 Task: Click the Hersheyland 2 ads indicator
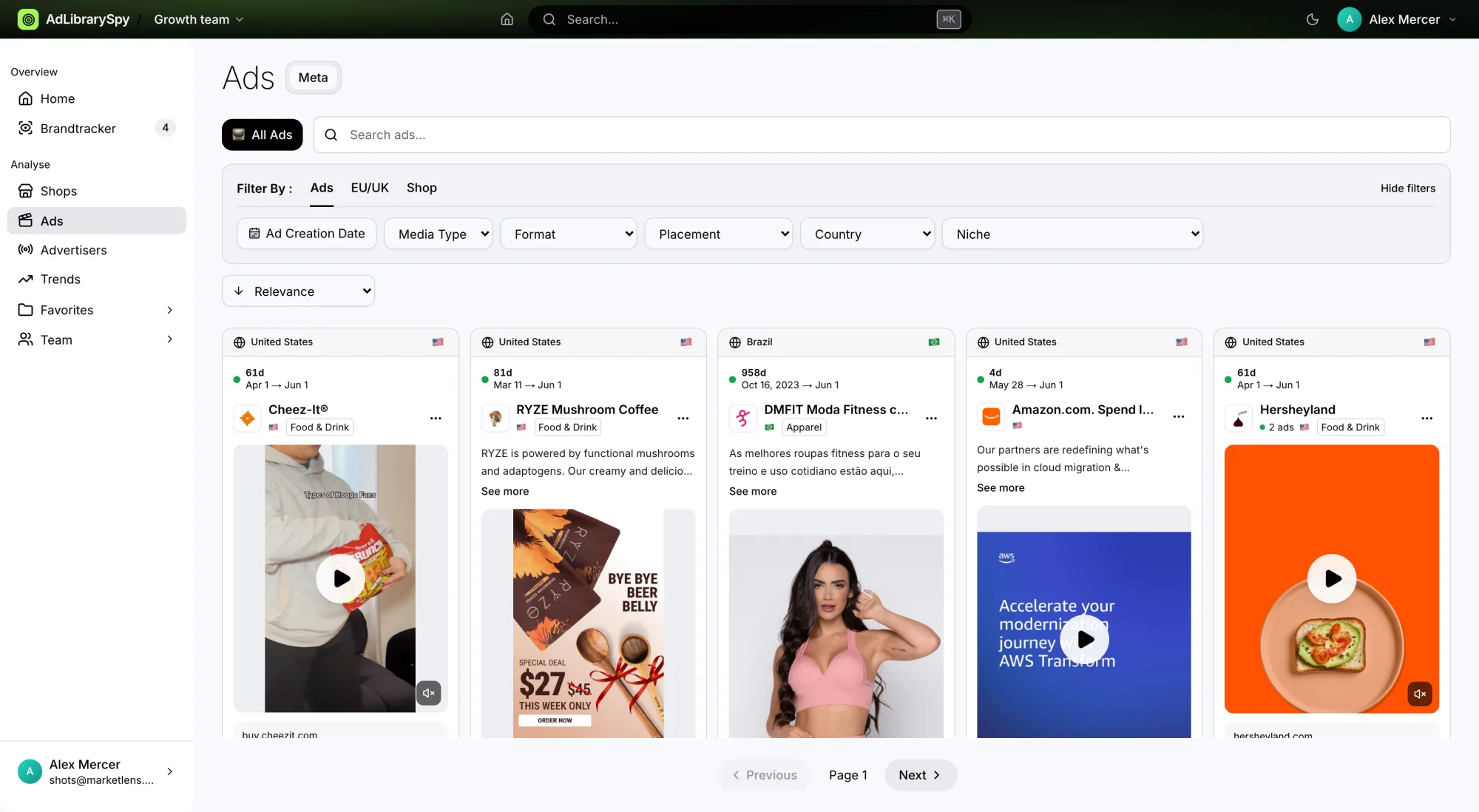1277,427
